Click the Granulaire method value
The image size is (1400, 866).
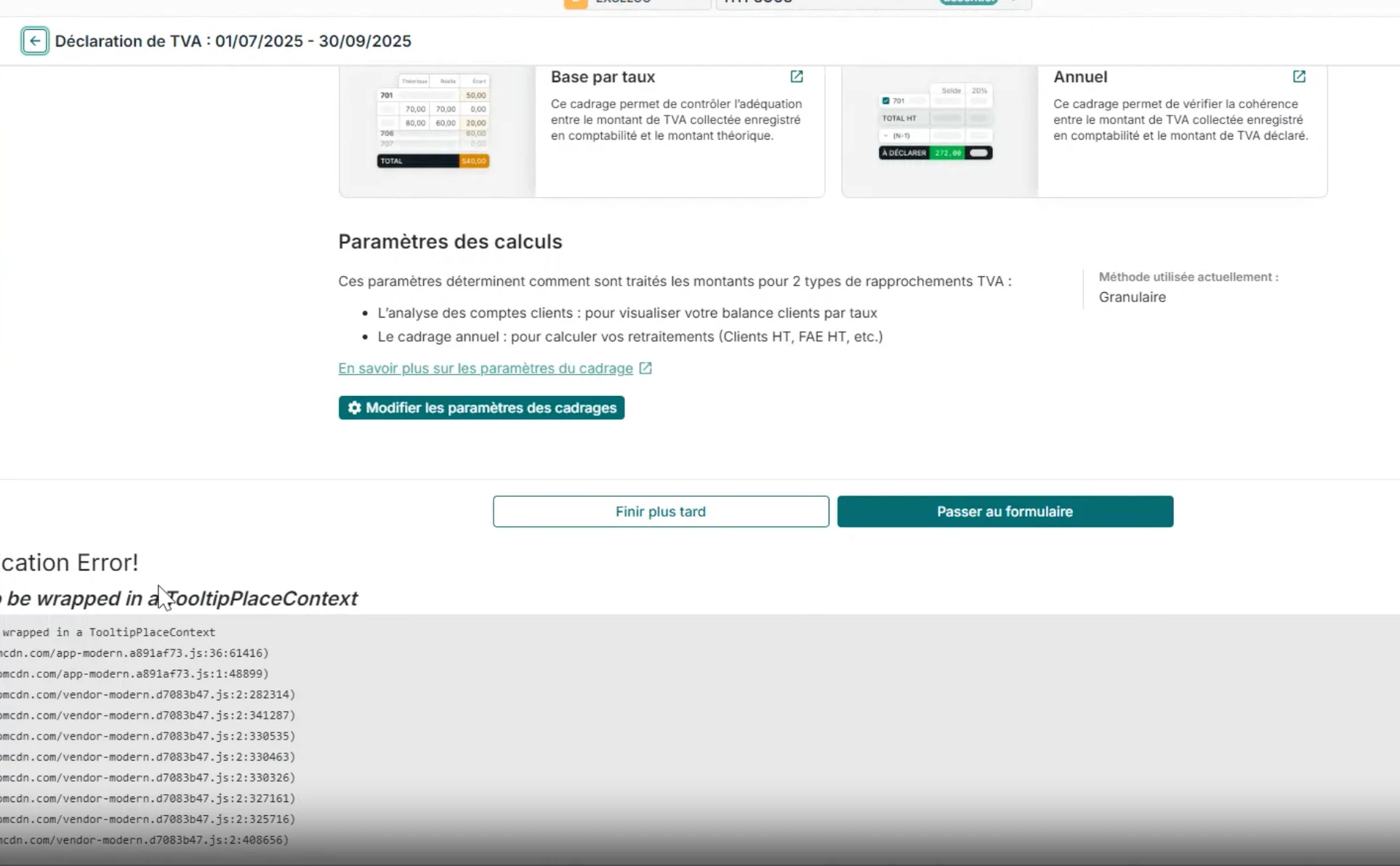(x=1132, y=297)
